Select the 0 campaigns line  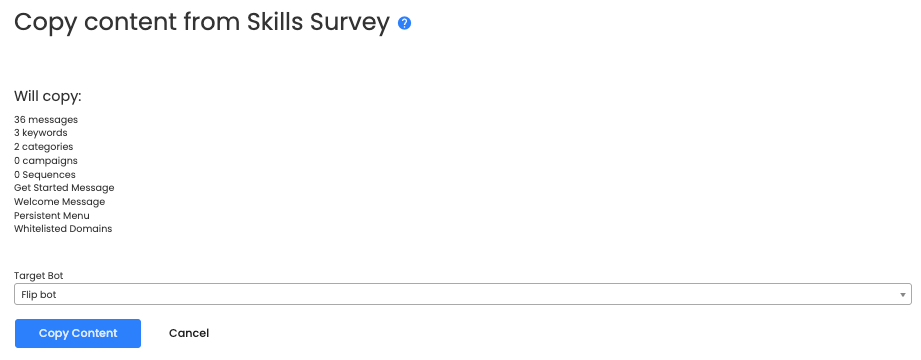46,161
